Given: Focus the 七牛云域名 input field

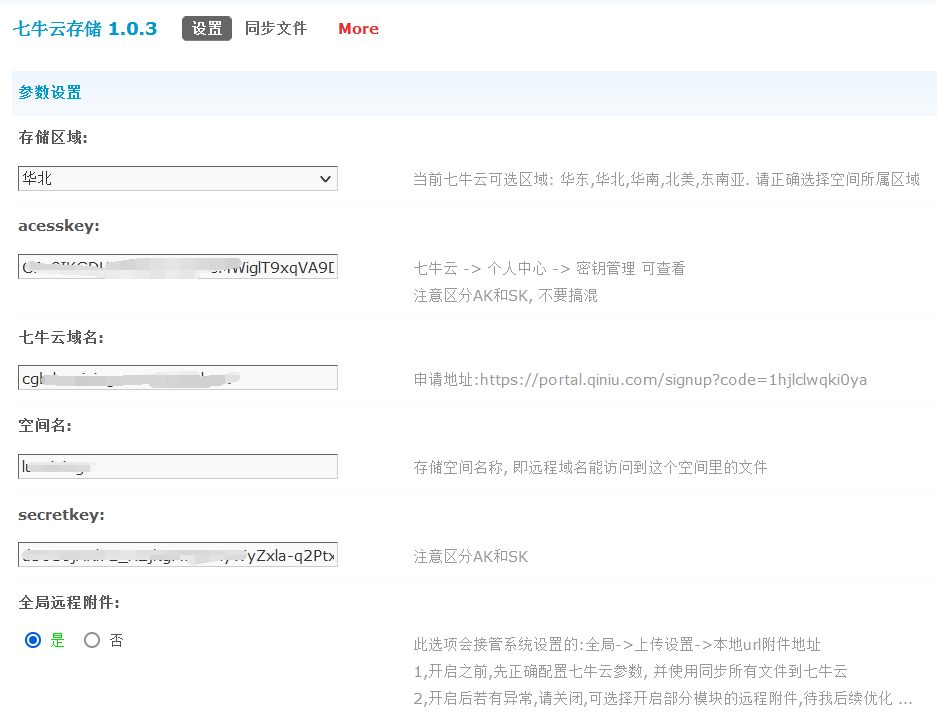Looking at the screenshot, I should (177, 378).
